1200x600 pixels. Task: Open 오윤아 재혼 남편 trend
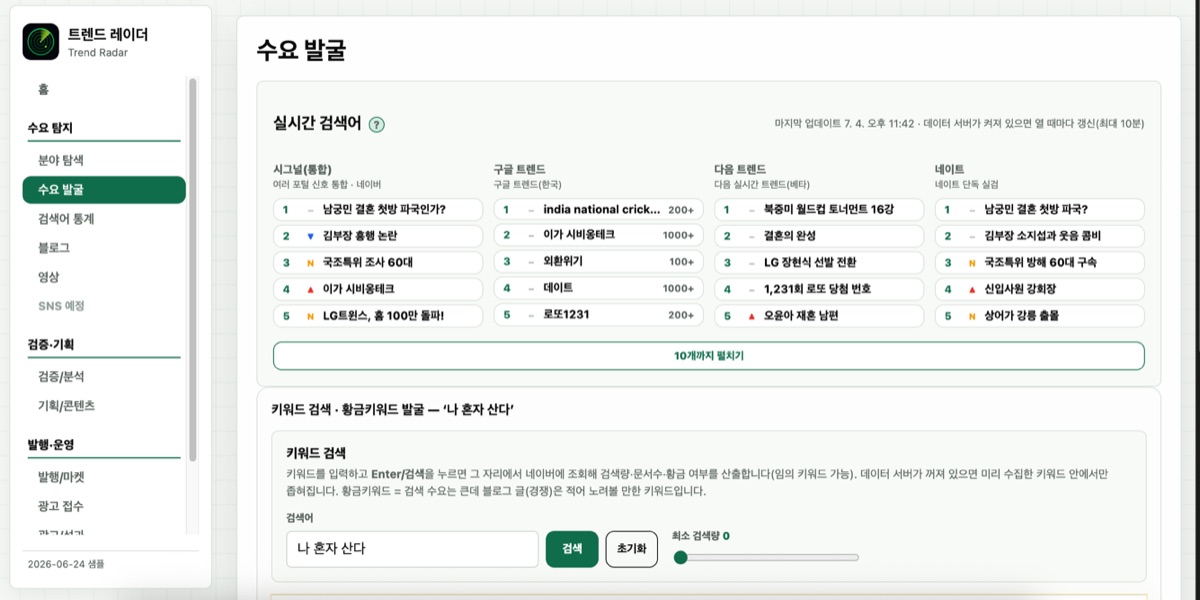point(819,316)
